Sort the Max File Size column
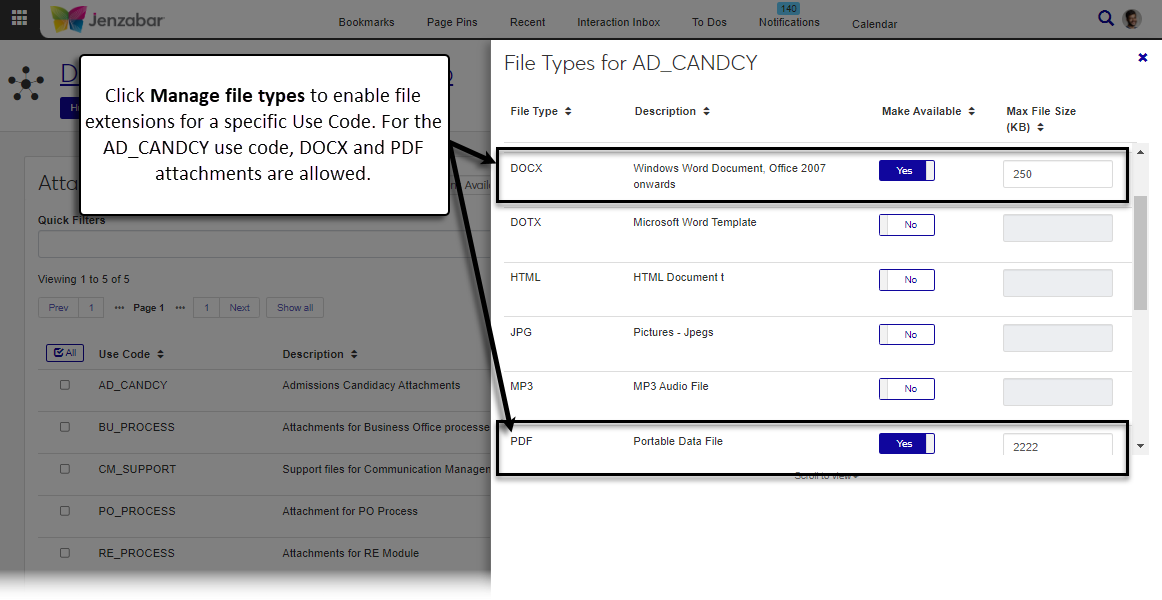The width and height of the screenshot is (1162, 600). click(x=1040, y=127)
